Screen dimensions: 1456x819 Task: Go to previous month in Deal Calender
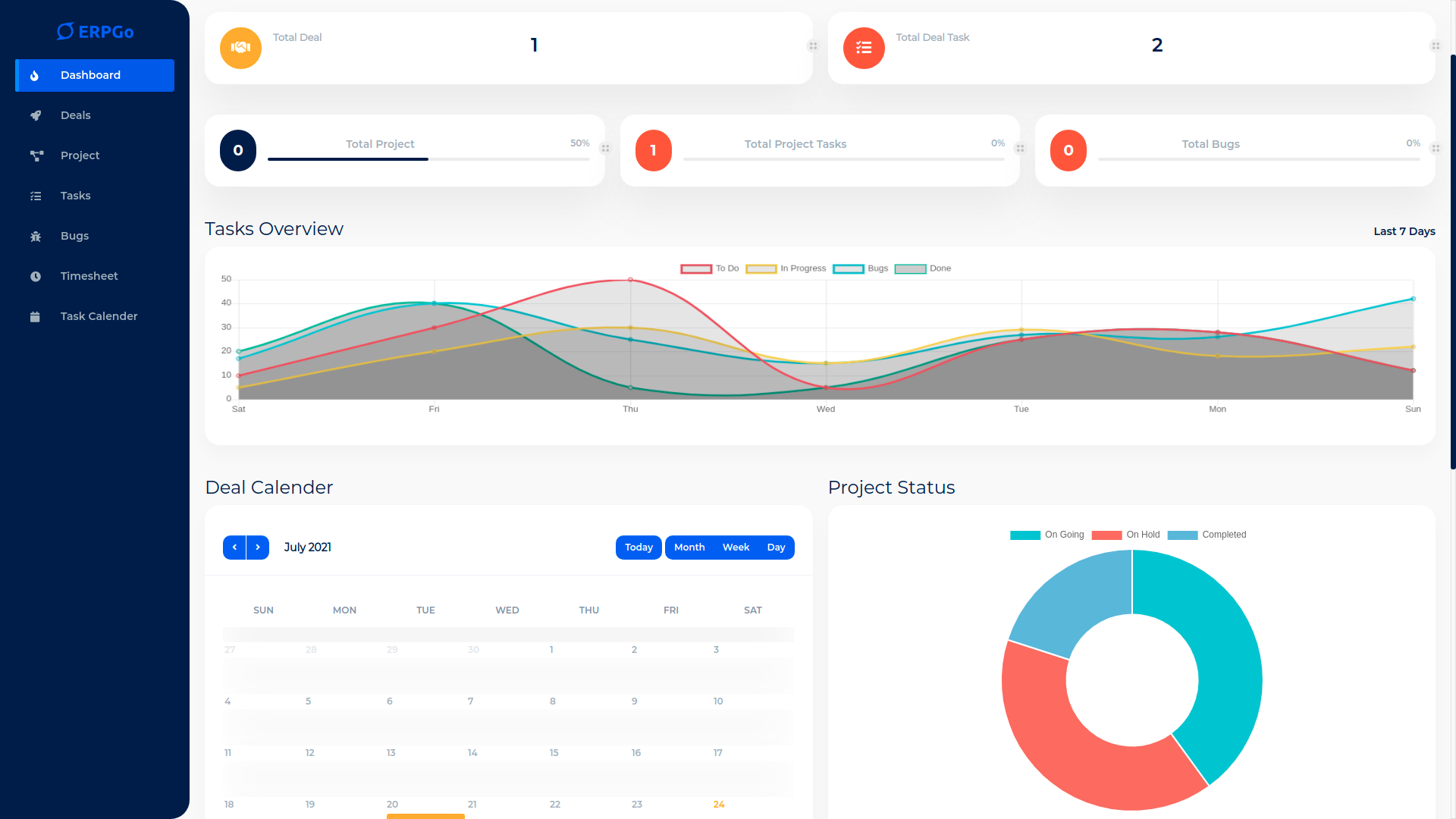pyautogui.click(x=234, y=548)
